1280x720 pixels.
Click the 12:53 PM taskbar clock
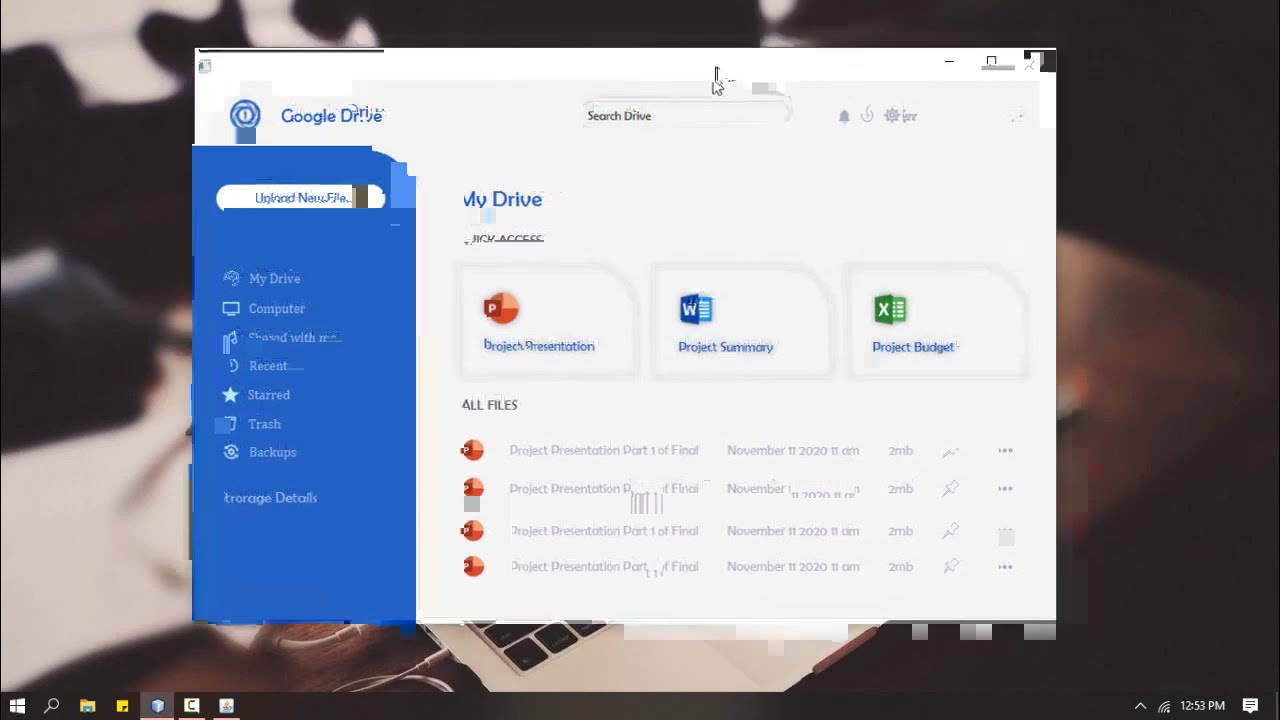pyautogui.click(x=1202, y=706)
